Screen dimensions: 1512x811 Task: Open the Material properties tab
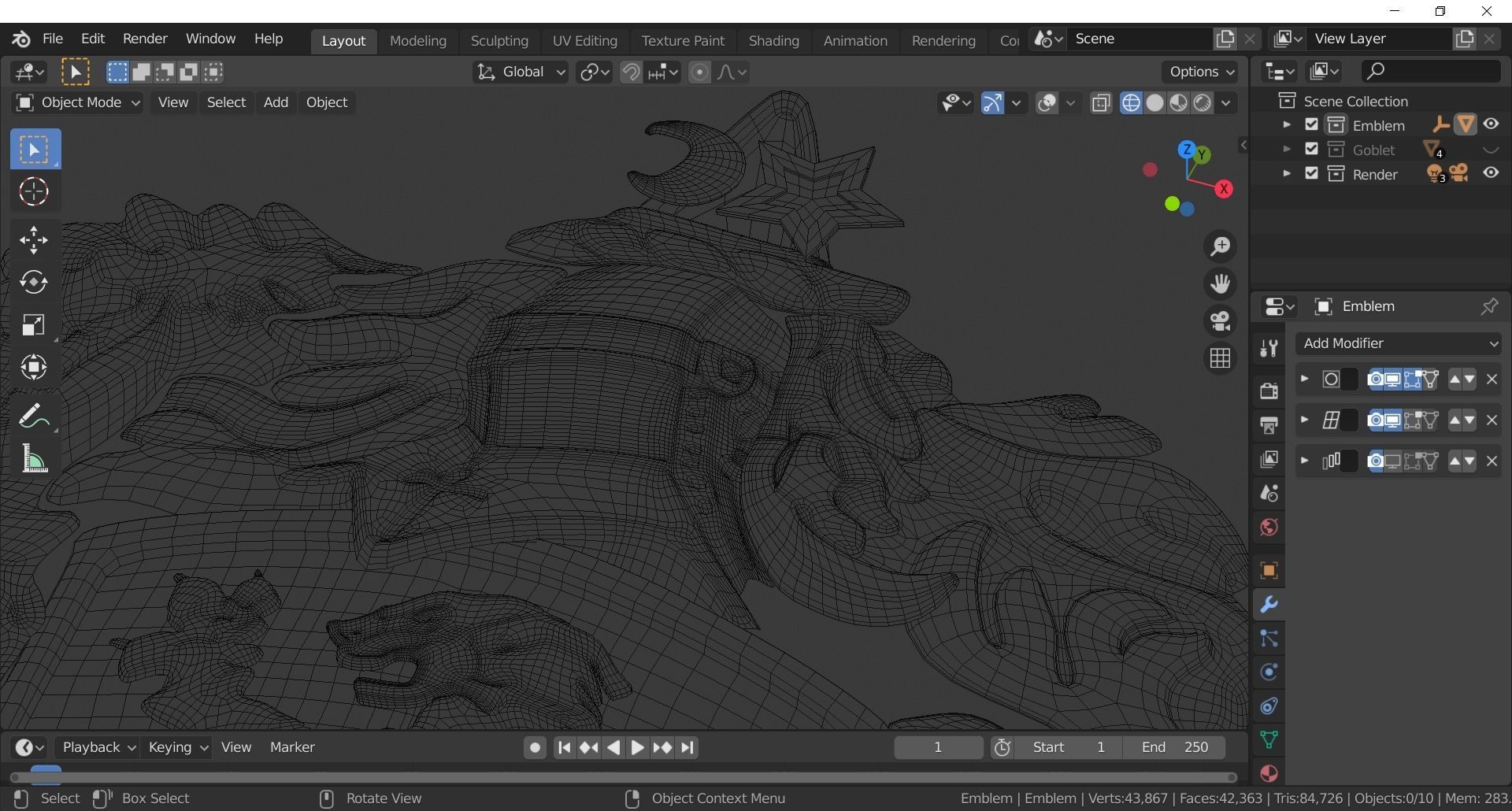(1269, 773)
